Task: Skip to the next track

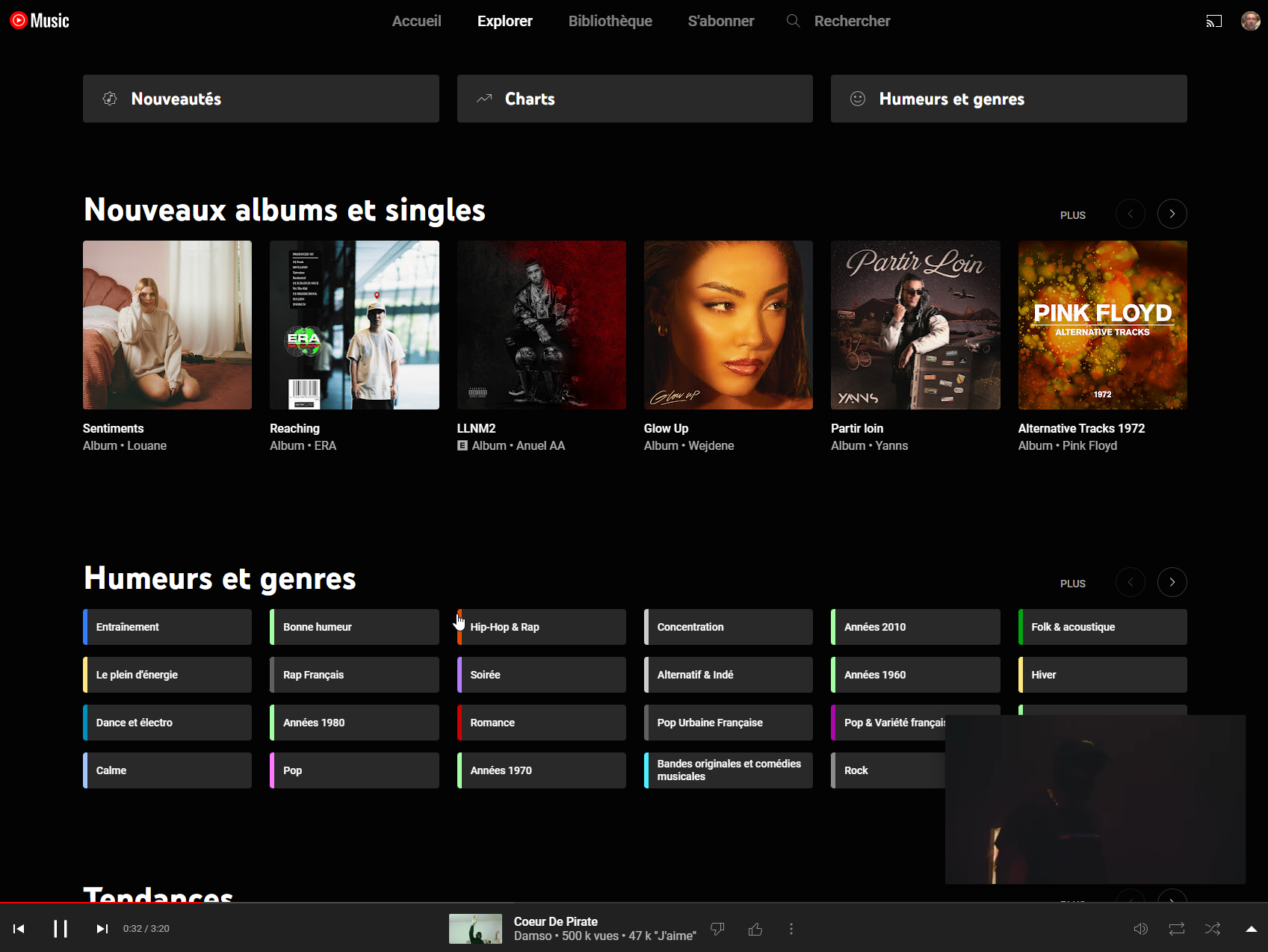Action: [102, 929]
